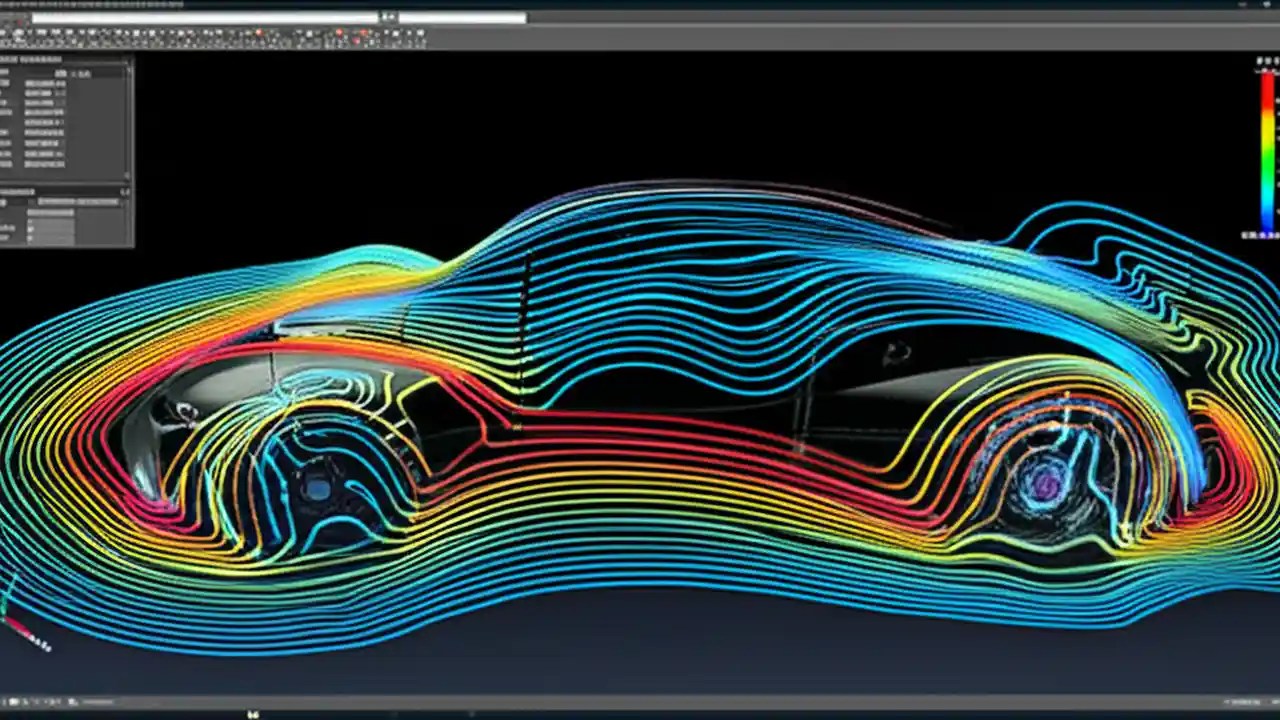1280x720 pixels.
Task: Enable the option checkbox in the lower settings panel
Action: [x=28, y=228]
